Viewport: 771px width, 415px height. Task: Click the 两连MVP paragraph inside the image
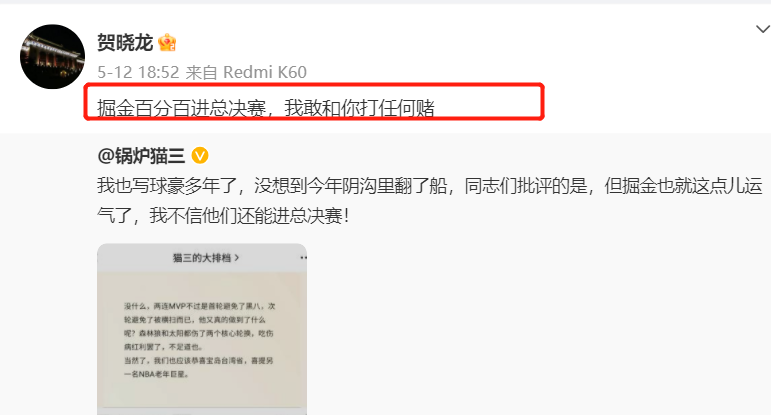point(199,326)
